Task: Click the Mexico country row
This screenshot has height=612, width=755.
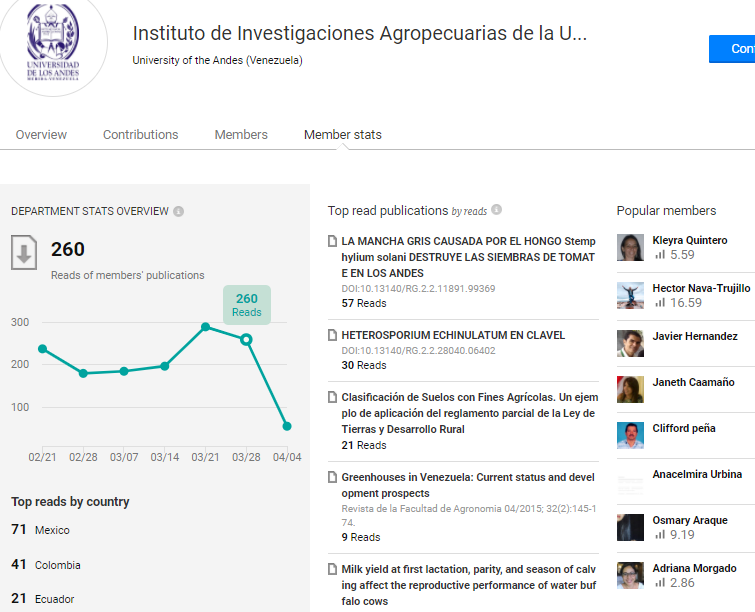Action: [x=40, y=530]
